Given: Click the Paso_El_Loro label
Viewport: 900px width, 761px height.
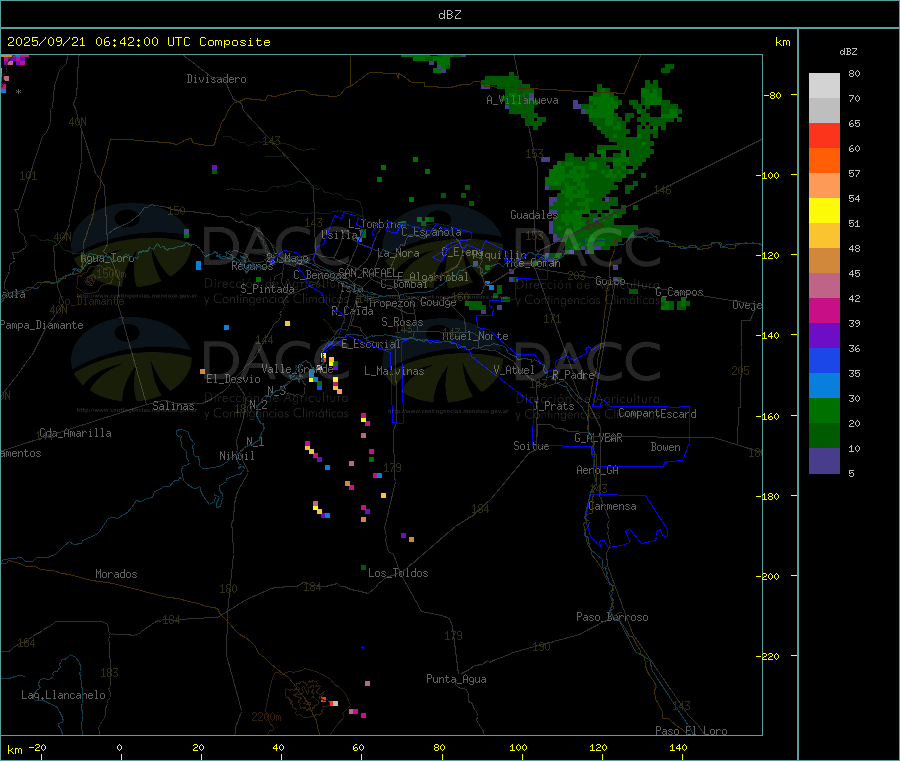Looking at the screenshot, I should (x=691, y=731).
